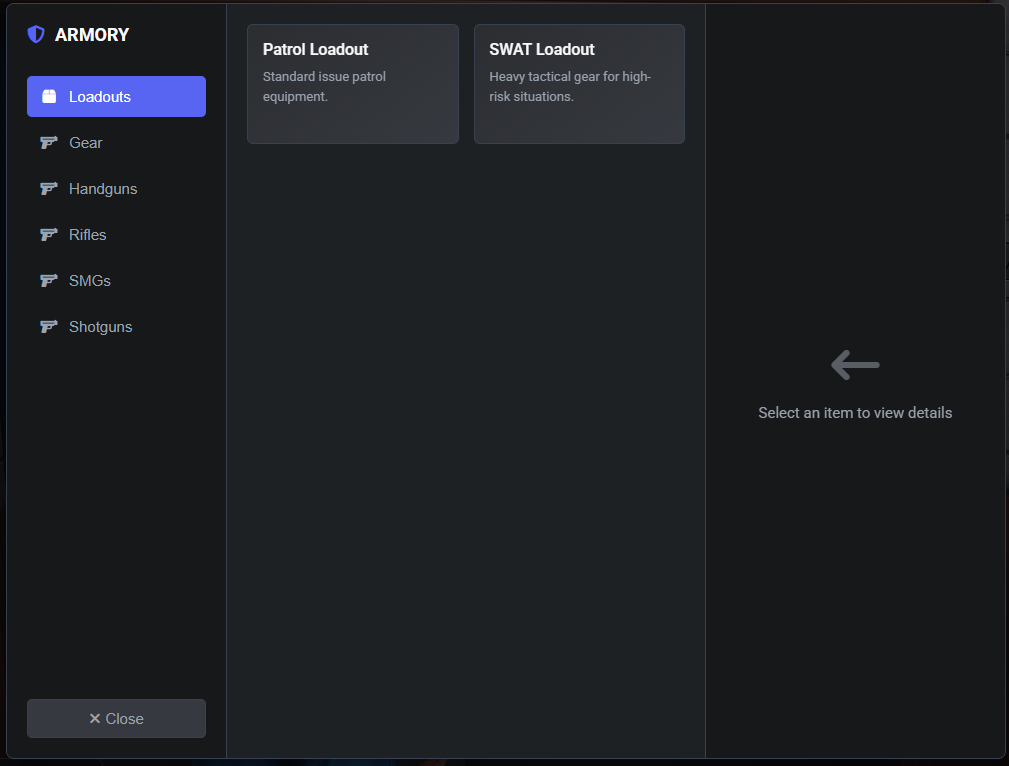The width and height of the screenshot is (1009, 766).
Task: Open the Loadouts category
Action: click(116, 97)
